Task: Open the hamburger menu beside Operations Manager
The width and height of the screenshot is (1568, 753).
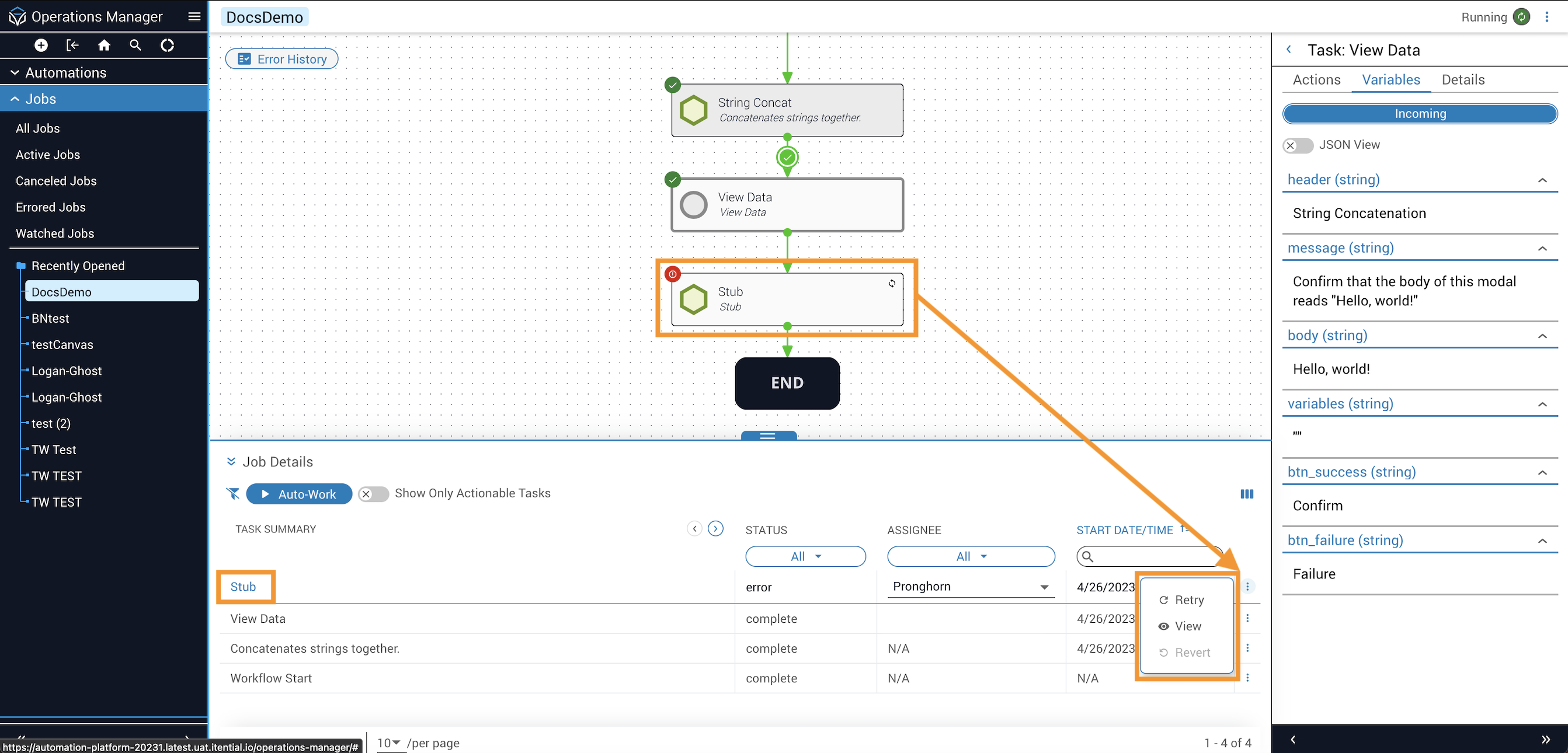Action: tap(194, 16)
